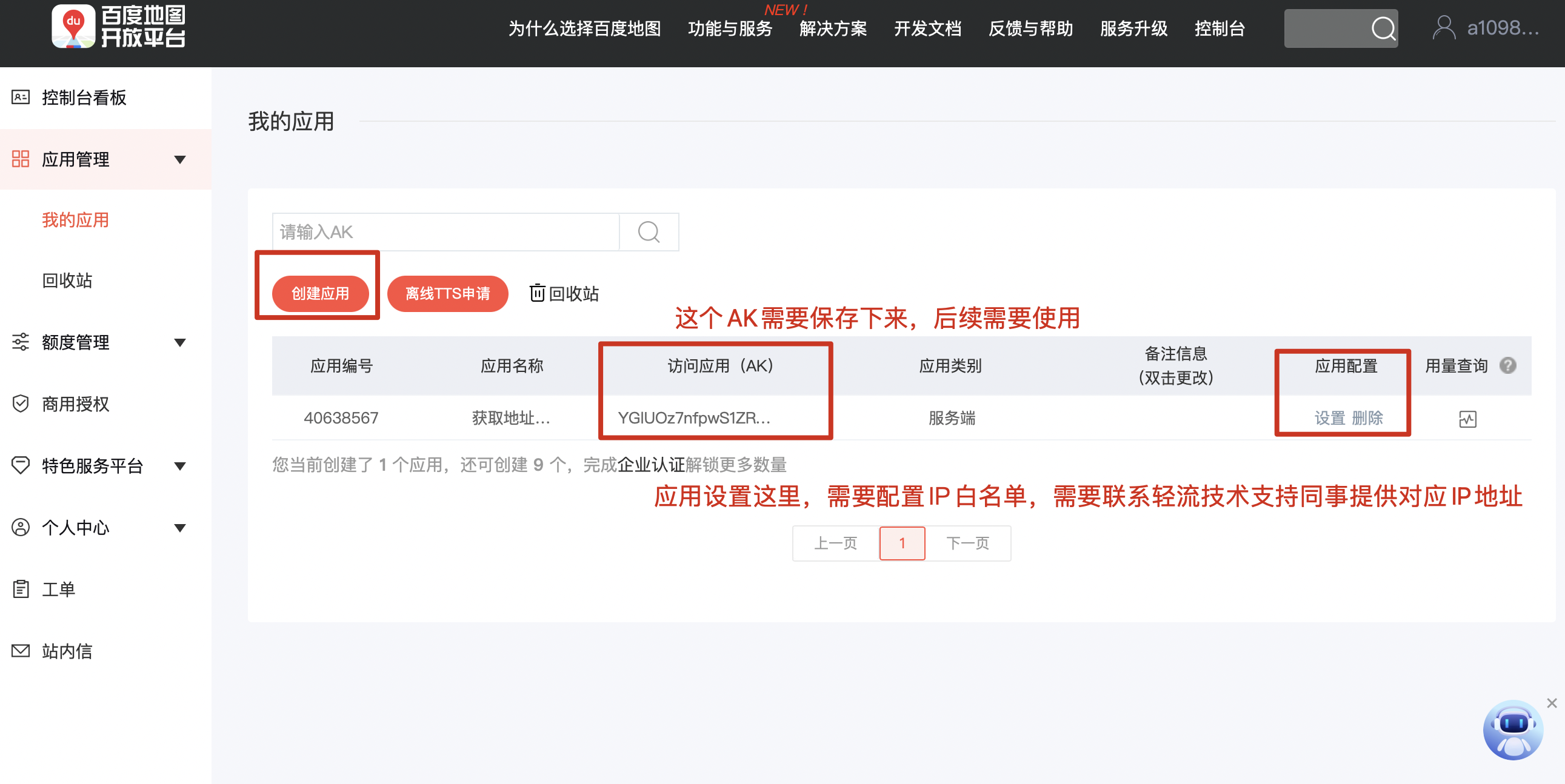Click the 离线TTS申请 button

click(x=448, y=293)
